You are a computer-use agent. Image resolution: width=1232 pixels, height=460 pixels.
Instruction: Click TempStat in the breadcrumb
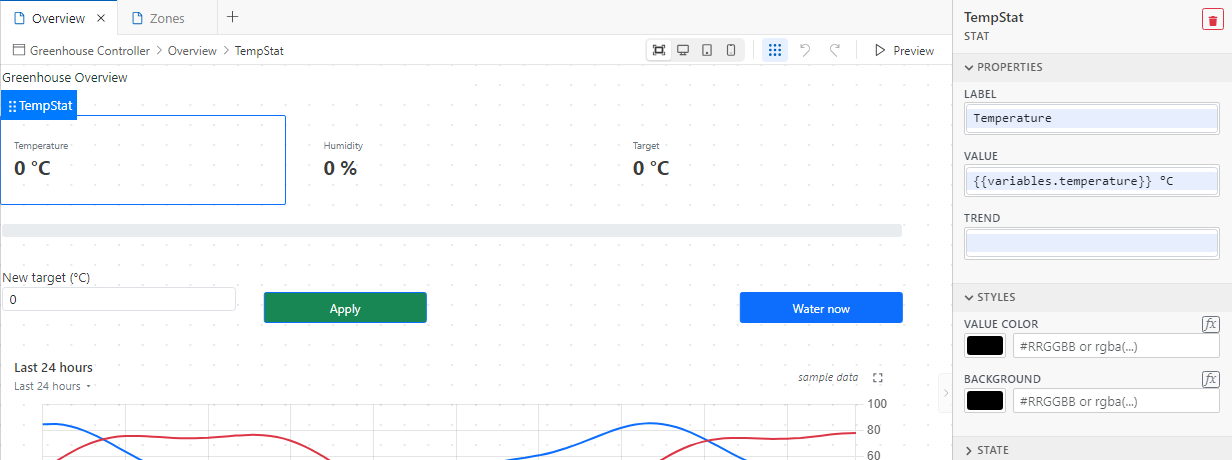point(259,50)
